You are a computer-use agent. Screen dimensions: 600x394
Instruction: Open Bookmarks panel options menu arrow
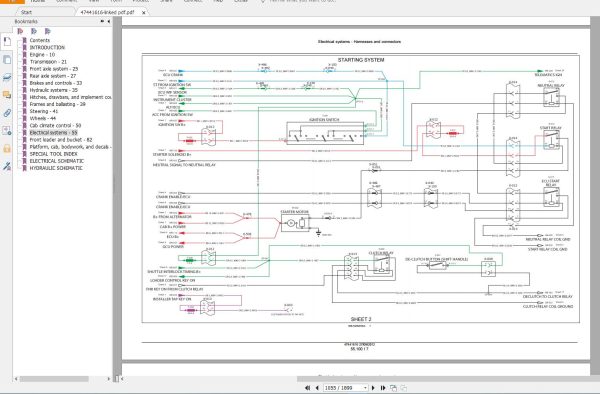click(102, 21)
